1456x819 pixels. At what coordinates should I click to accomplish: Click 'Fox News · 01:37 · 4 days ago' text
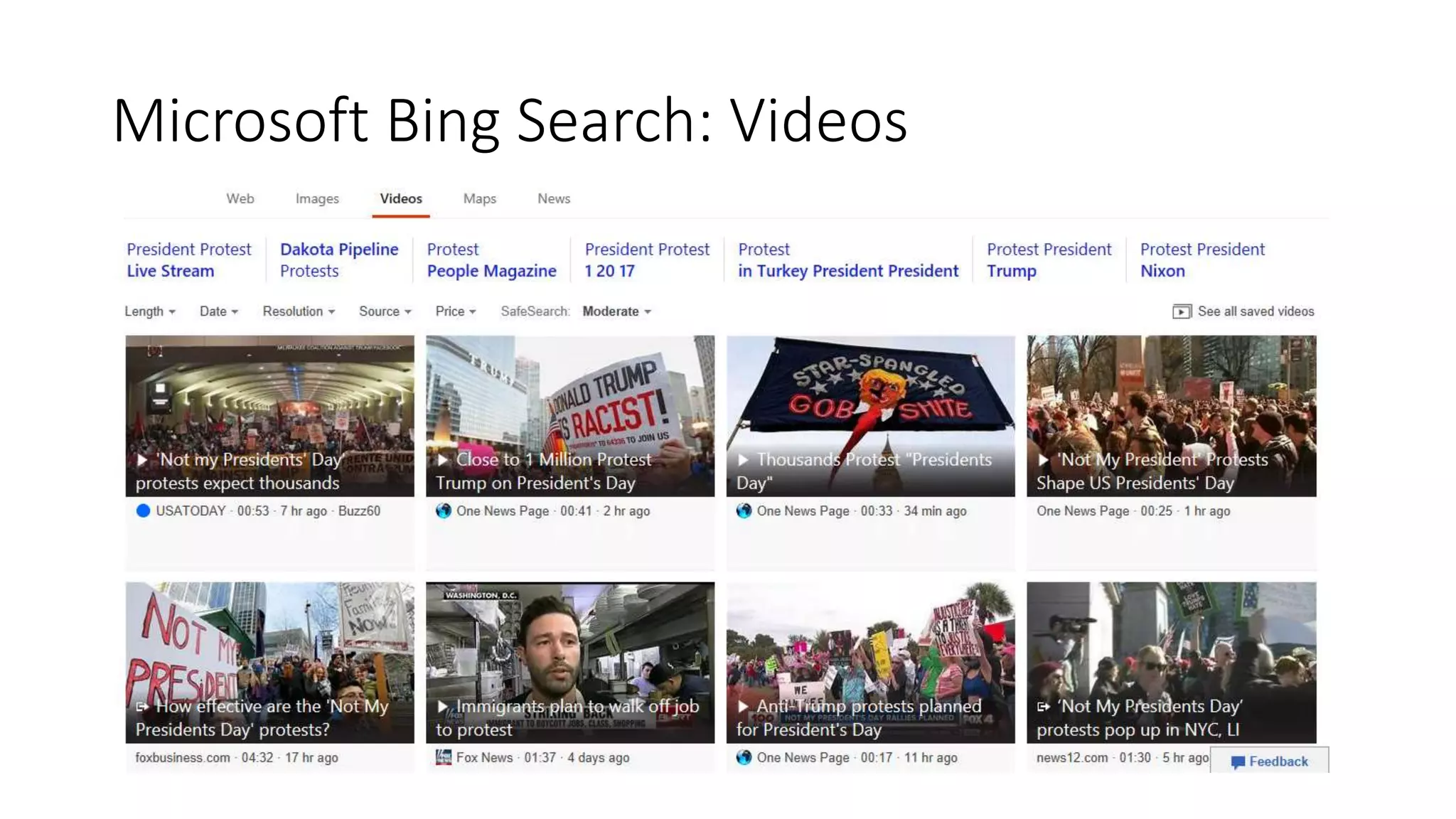tap(542, 757)
